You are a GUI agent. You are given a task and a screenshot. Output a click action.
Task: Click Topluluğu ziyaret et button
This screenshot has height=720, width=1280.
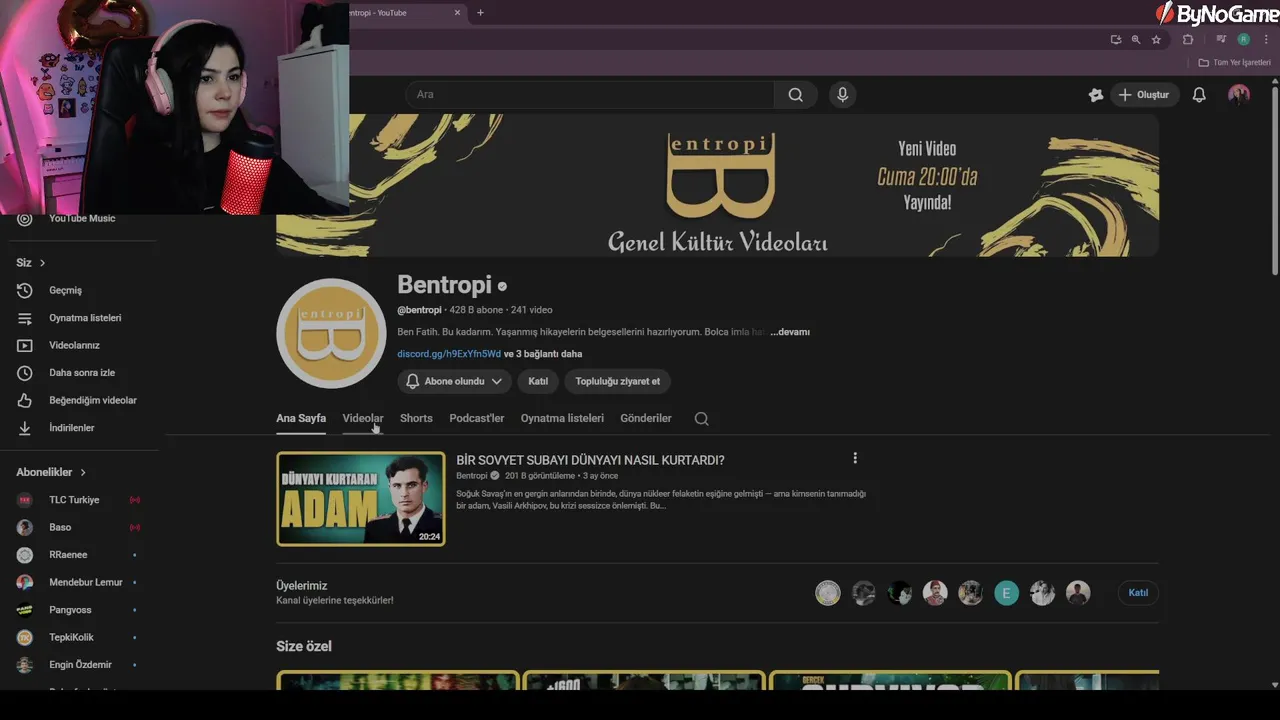pyautogui.click(x=618, y=381)
